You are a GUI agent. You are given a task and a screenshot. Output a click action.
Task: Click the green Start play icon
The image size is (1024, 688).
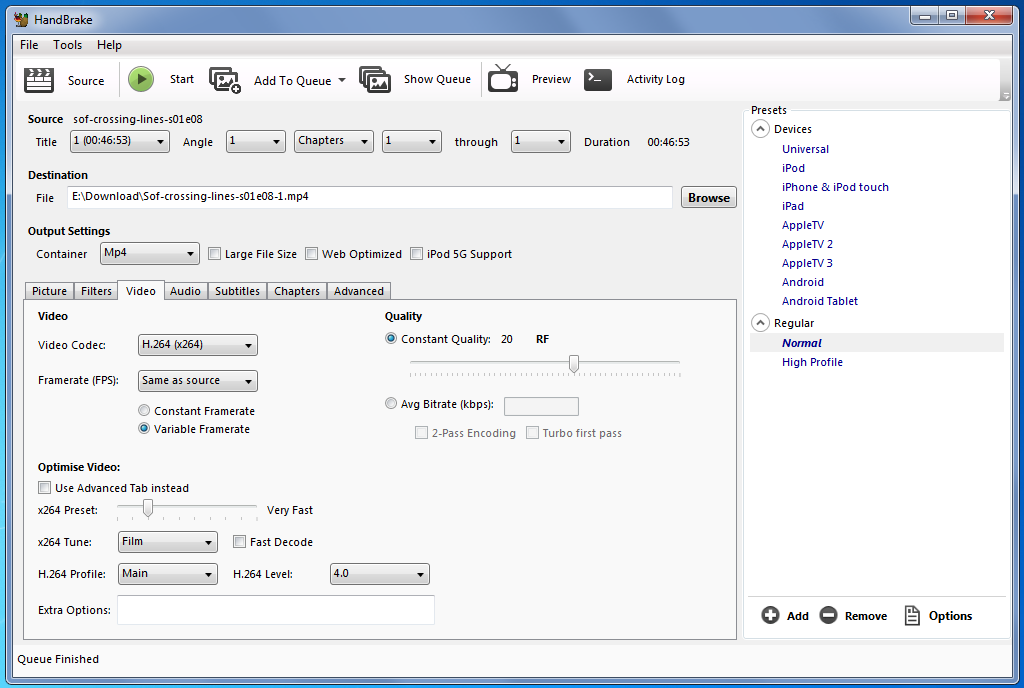[140, 79]
